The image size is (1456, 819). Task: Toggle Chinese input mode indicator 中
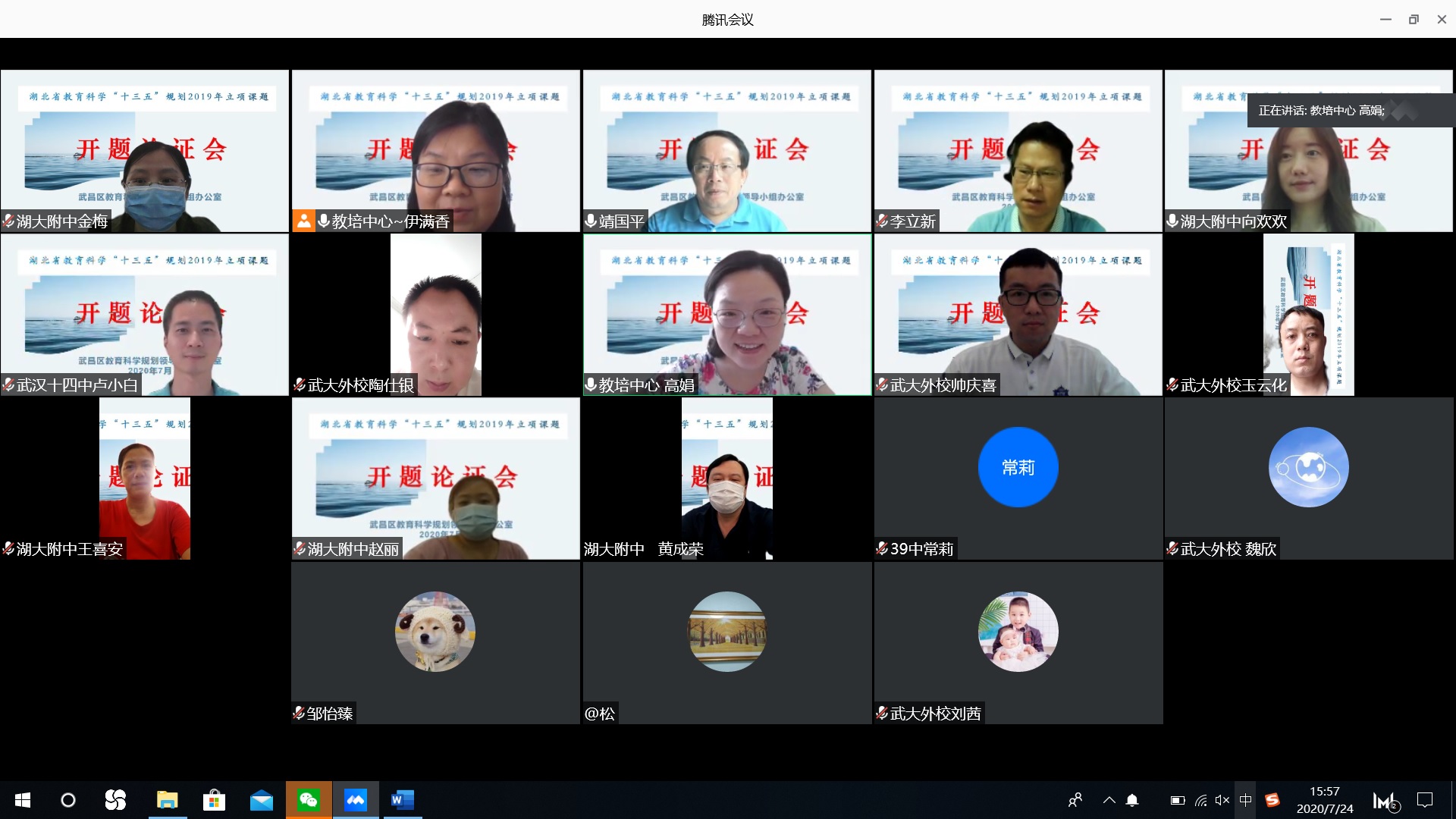[1245, 800]
